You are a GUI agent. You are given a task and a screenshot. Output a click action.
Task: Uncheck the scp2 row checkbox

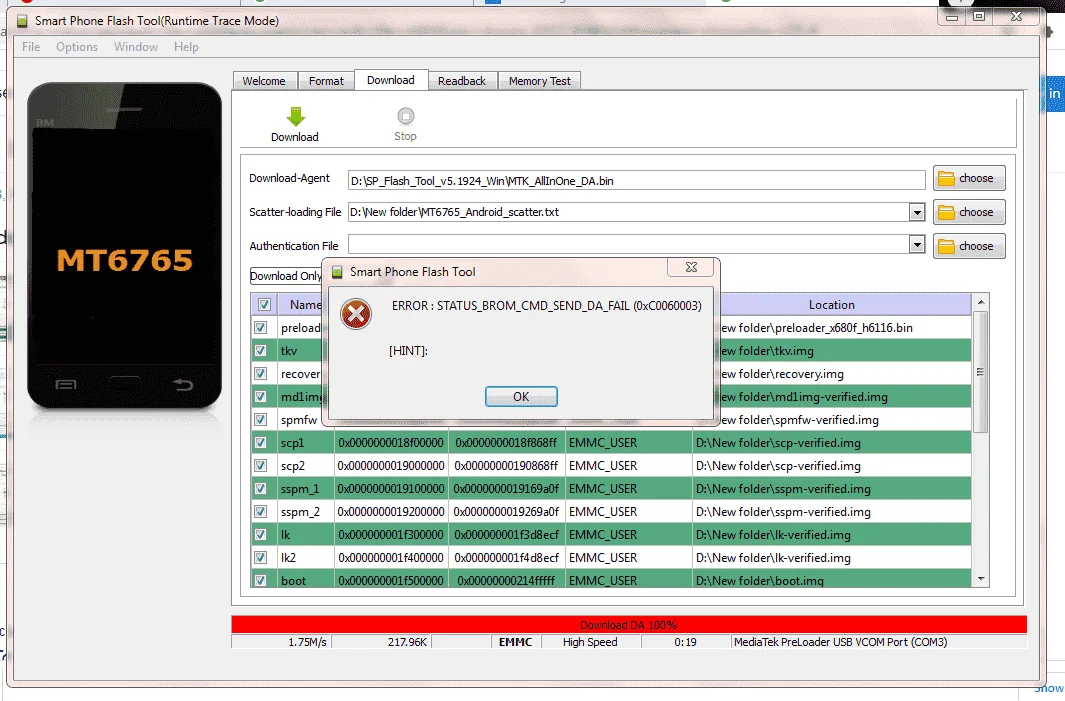pyautogui.click(x=260, y=466)
